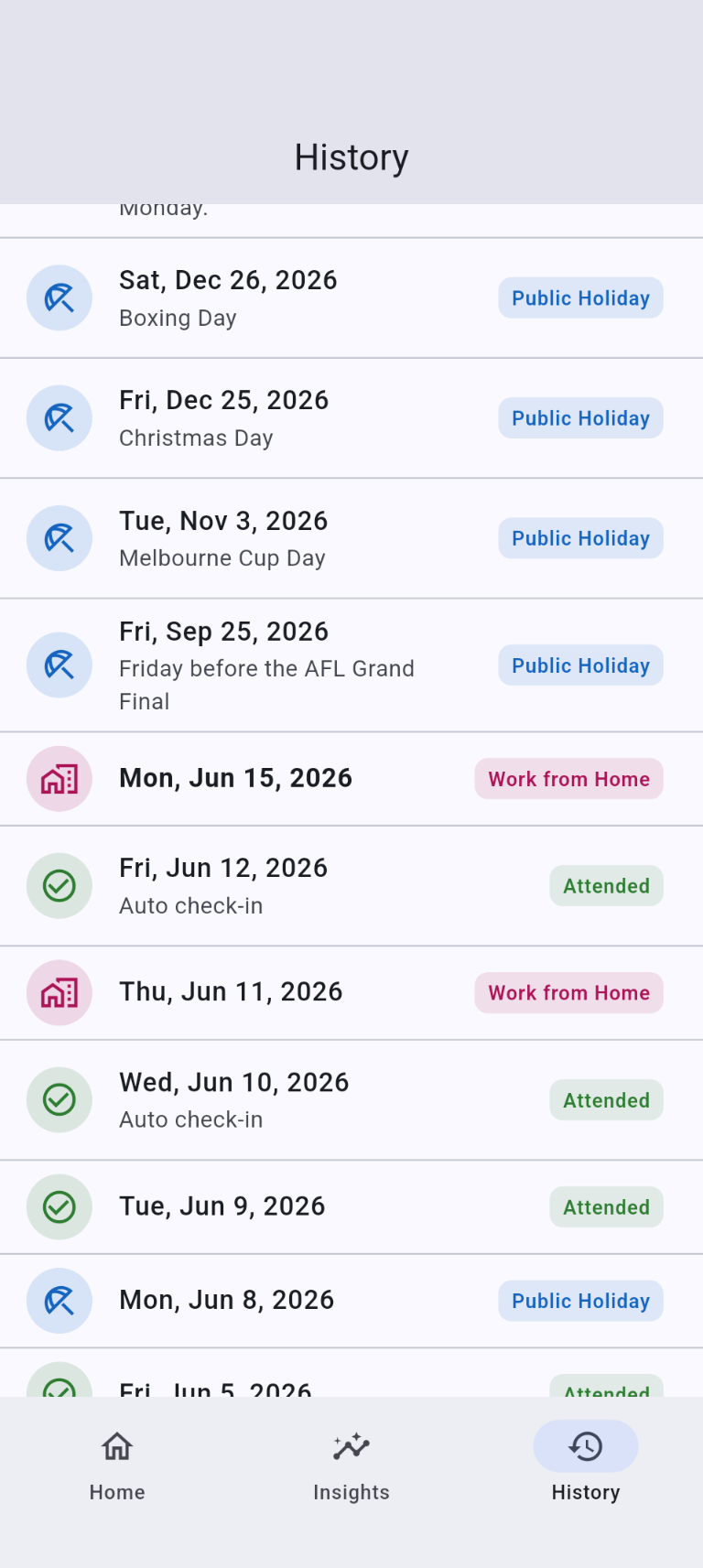Tap the Christmas Day umbrella icon
The width and height of the screenshot is (703, 1568).
point(59,418)
